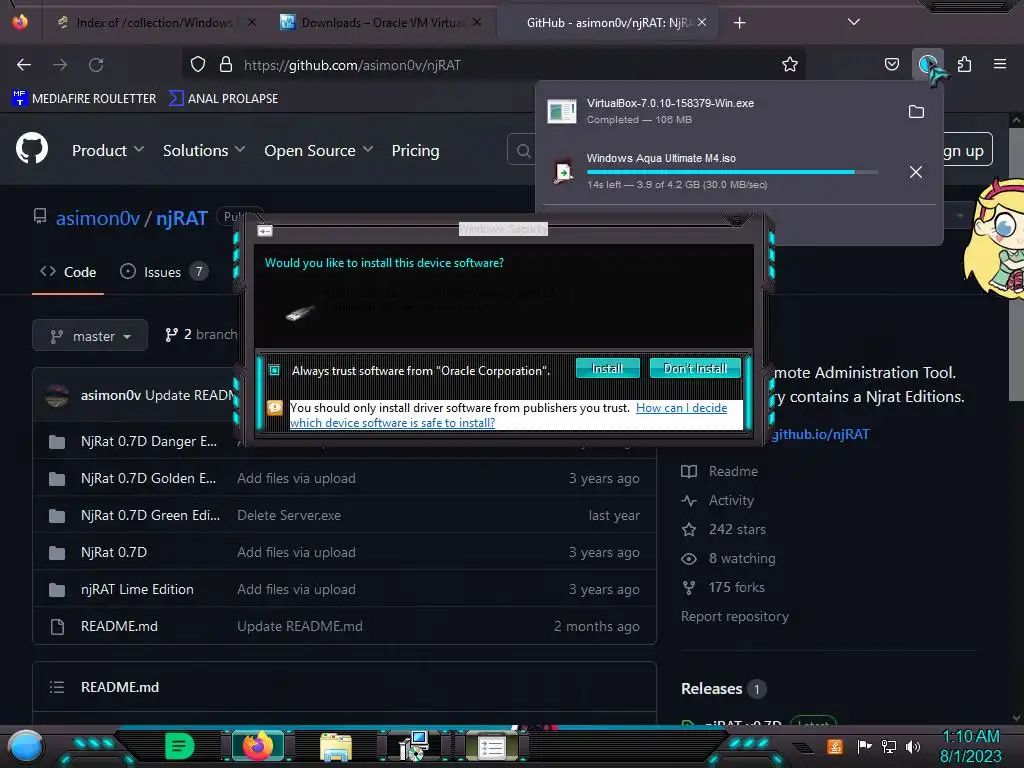Screen dimensions: 1024x768
Task: Reload the page with the refresh icon
Action: coord(96,65)
